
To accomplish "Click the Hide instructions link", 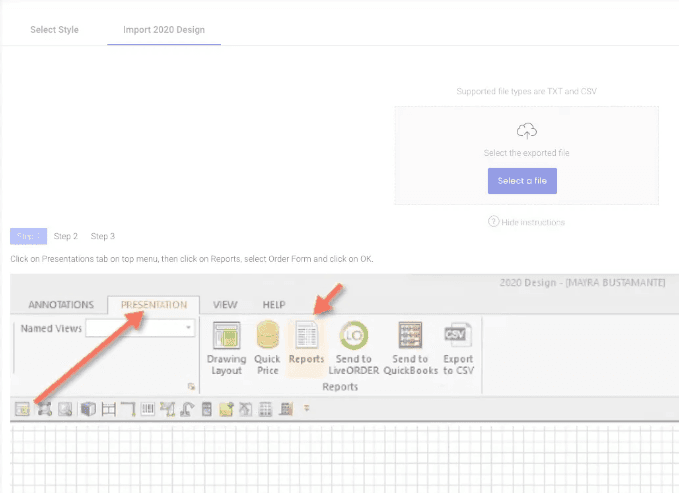I will point(533,222).
